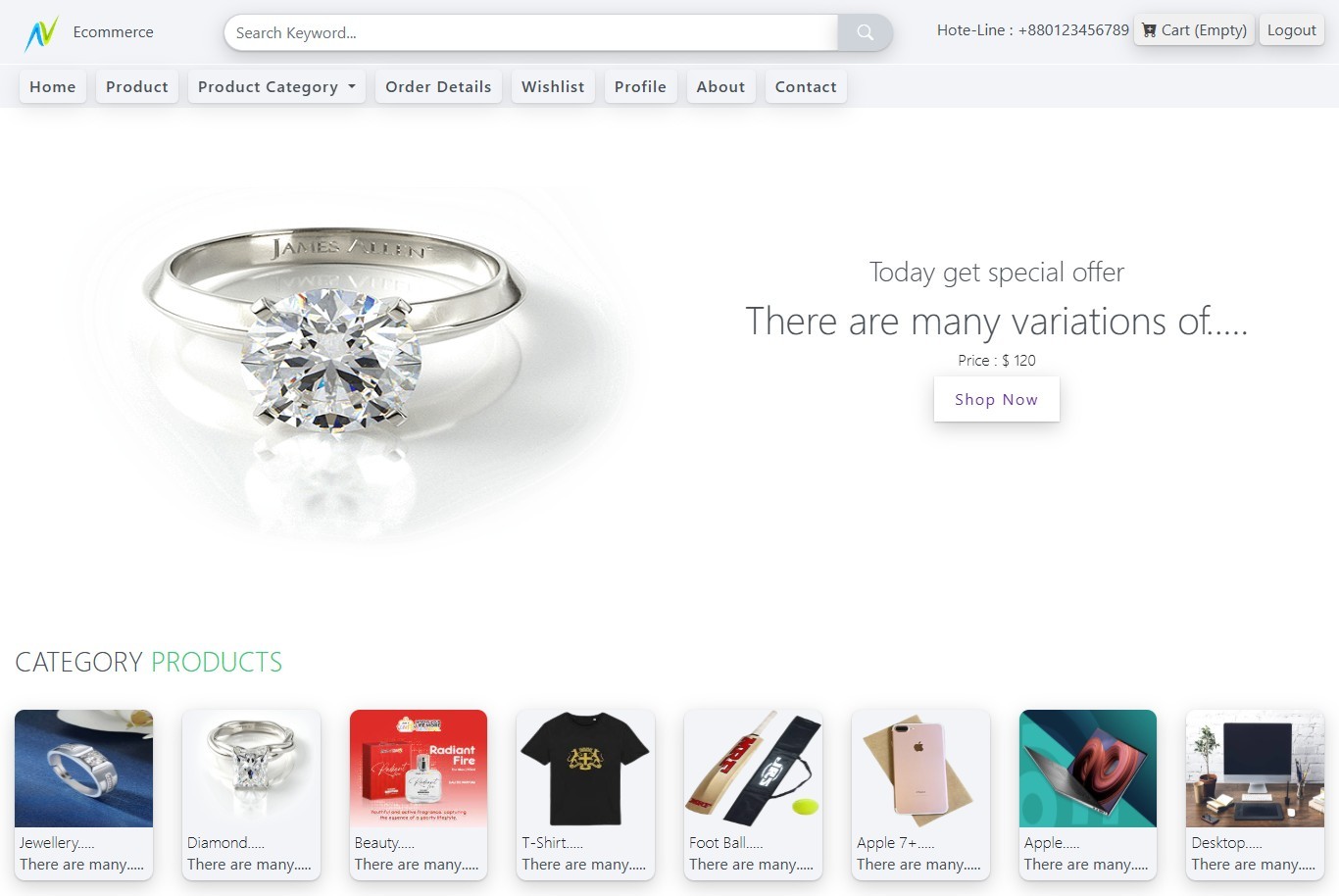Open the Beauty perfume category image

tap(419, 769)
